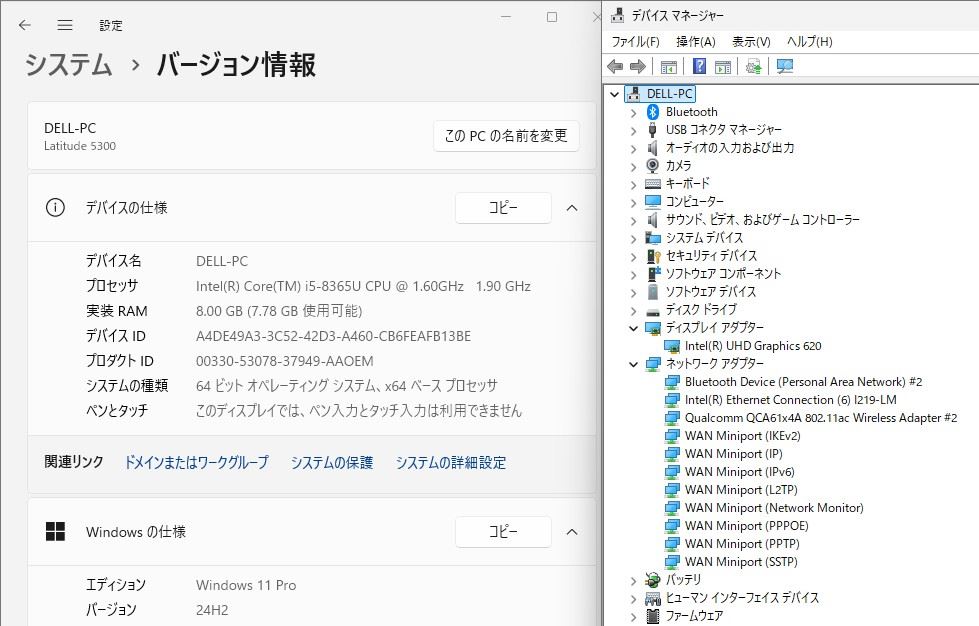Click the Forward arrow in Device Manager toolbar
Screen dimensions: 979x626
coord(637,66)
